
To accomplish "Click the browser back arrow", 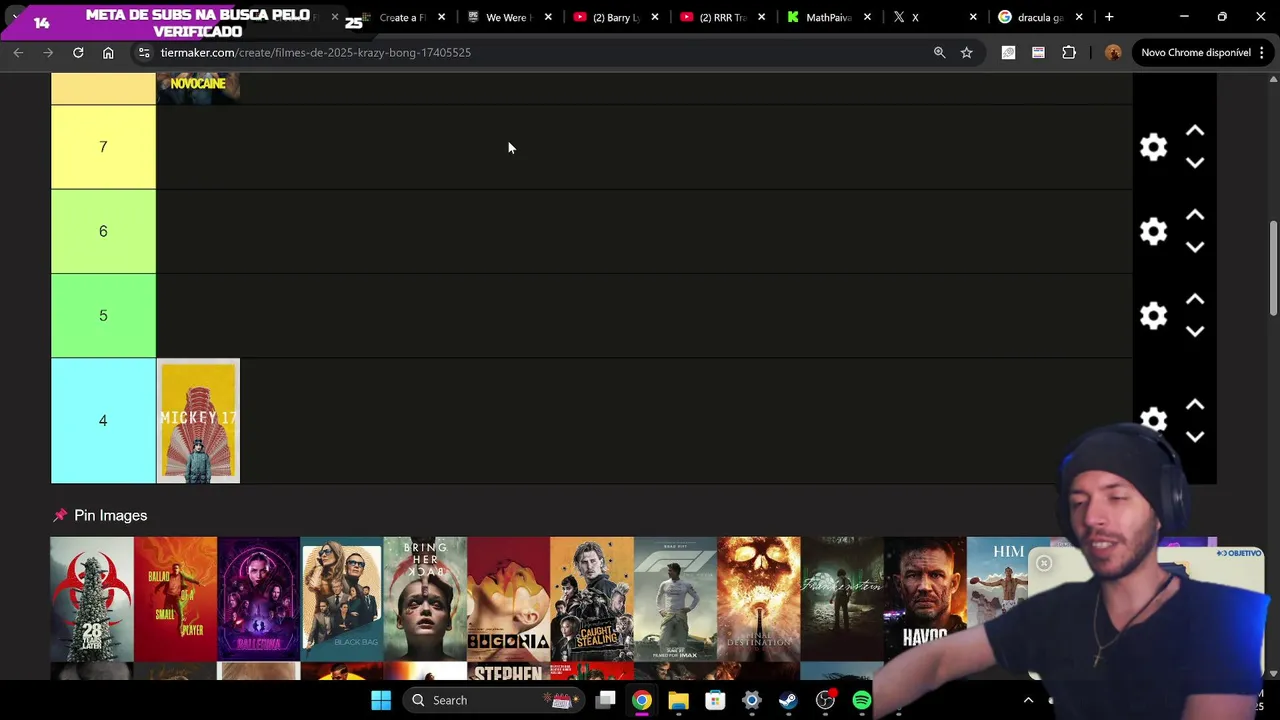I will [18, 52].
